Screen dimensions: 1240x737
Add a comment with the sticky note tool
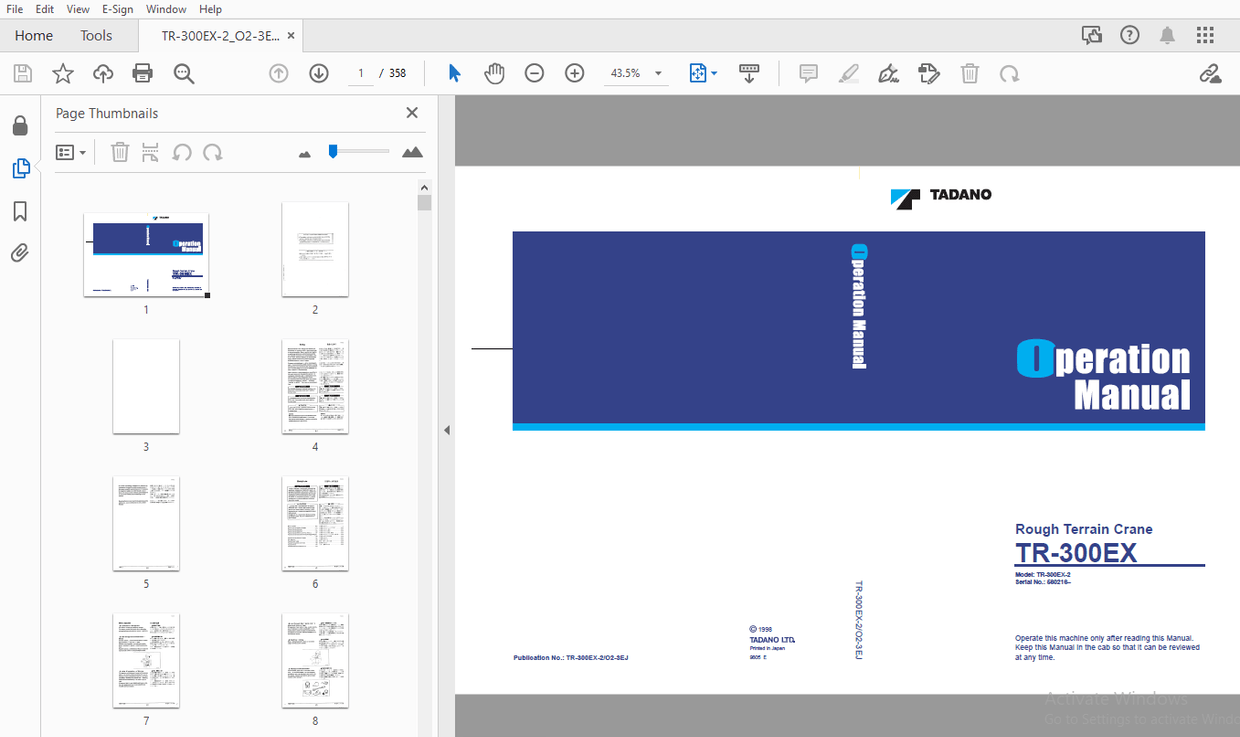point(807,73)
